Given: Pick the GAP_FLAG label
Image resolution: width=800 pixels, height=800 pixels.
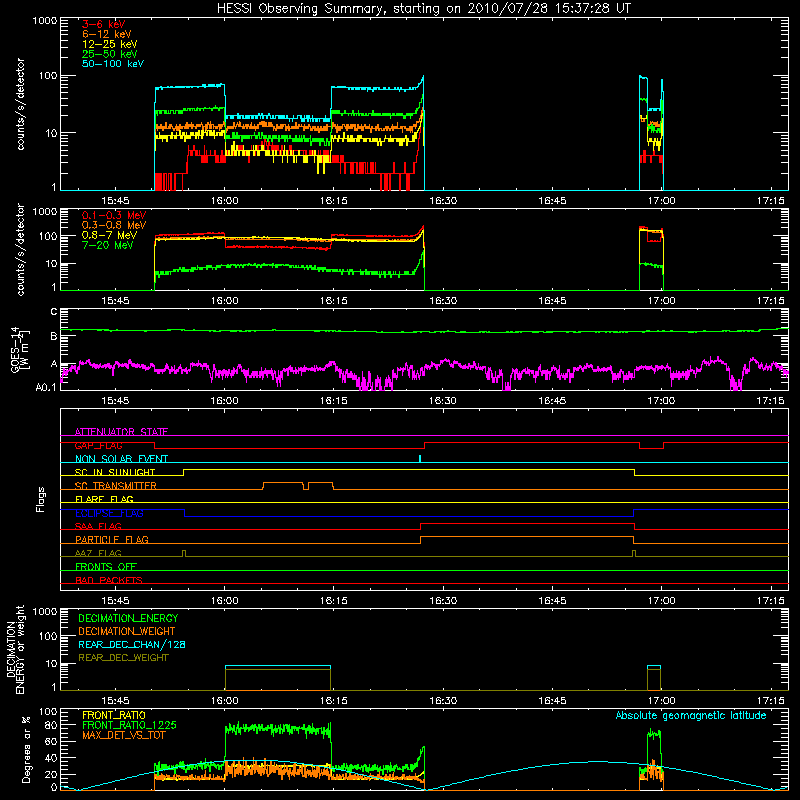Looking at the screenshot, I should pos(98,445).
